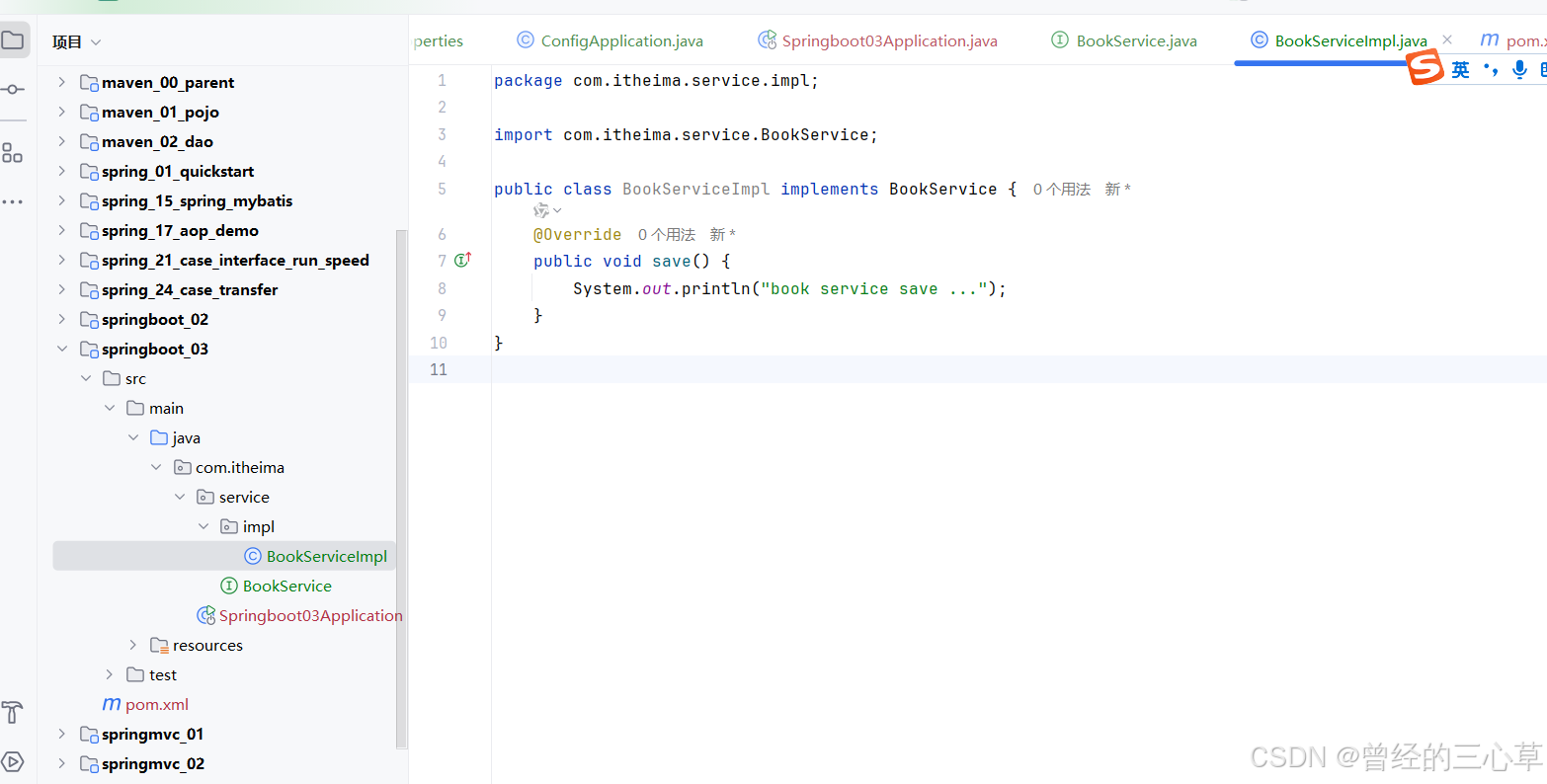Switch to the pom.xml editor tab

pos(1513,40)
